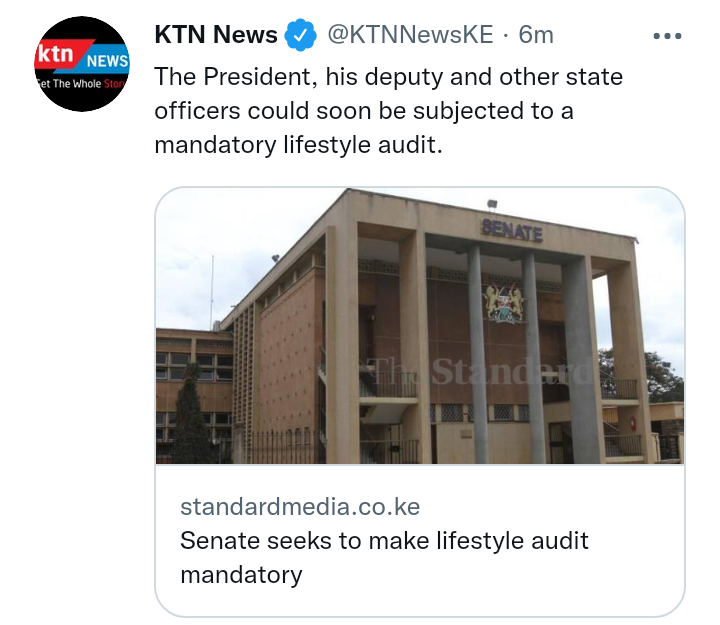Open the three-dot more options menu

tap(667, 36)
